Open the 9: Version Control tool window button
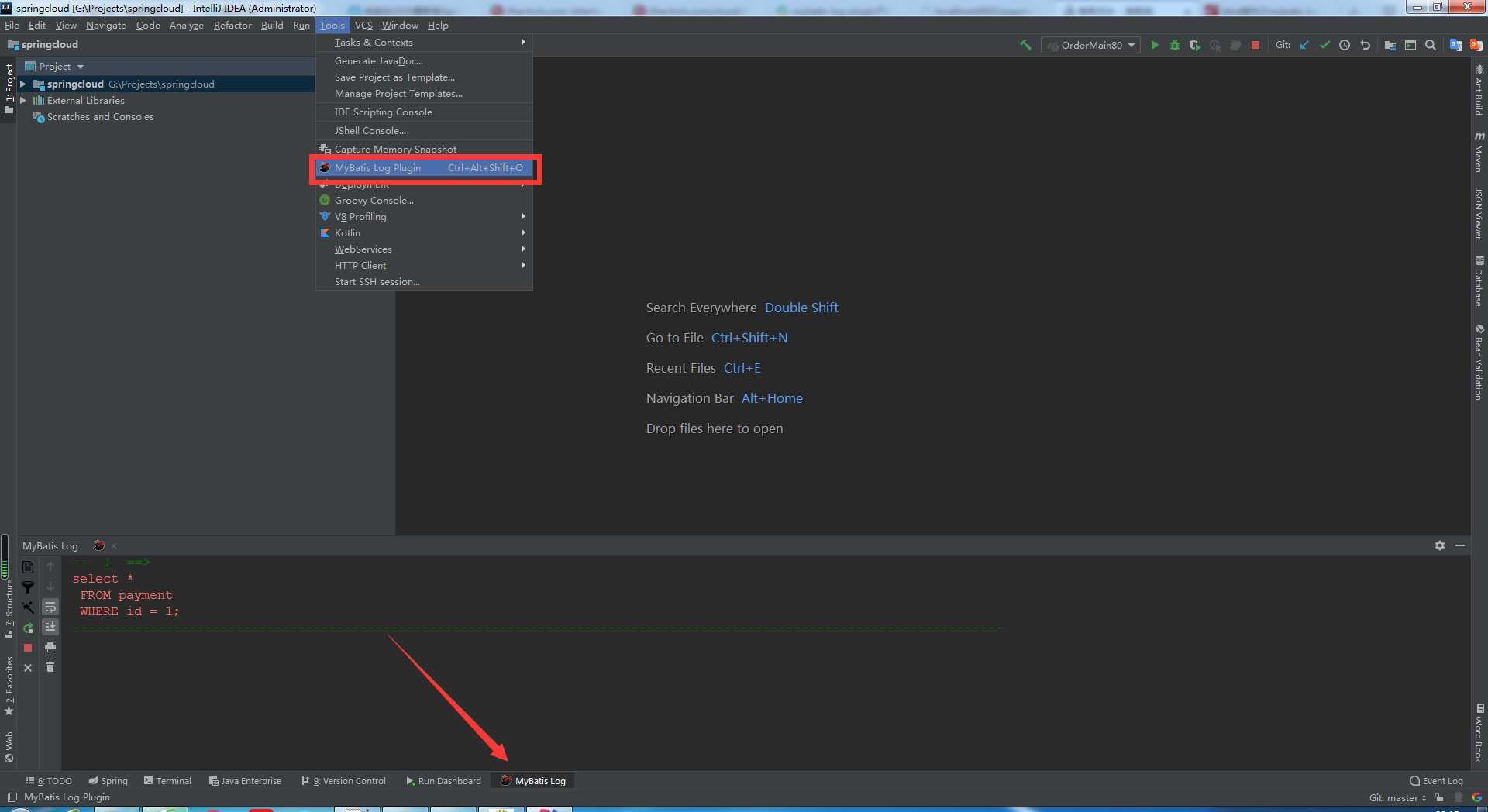 pos(343,781)
